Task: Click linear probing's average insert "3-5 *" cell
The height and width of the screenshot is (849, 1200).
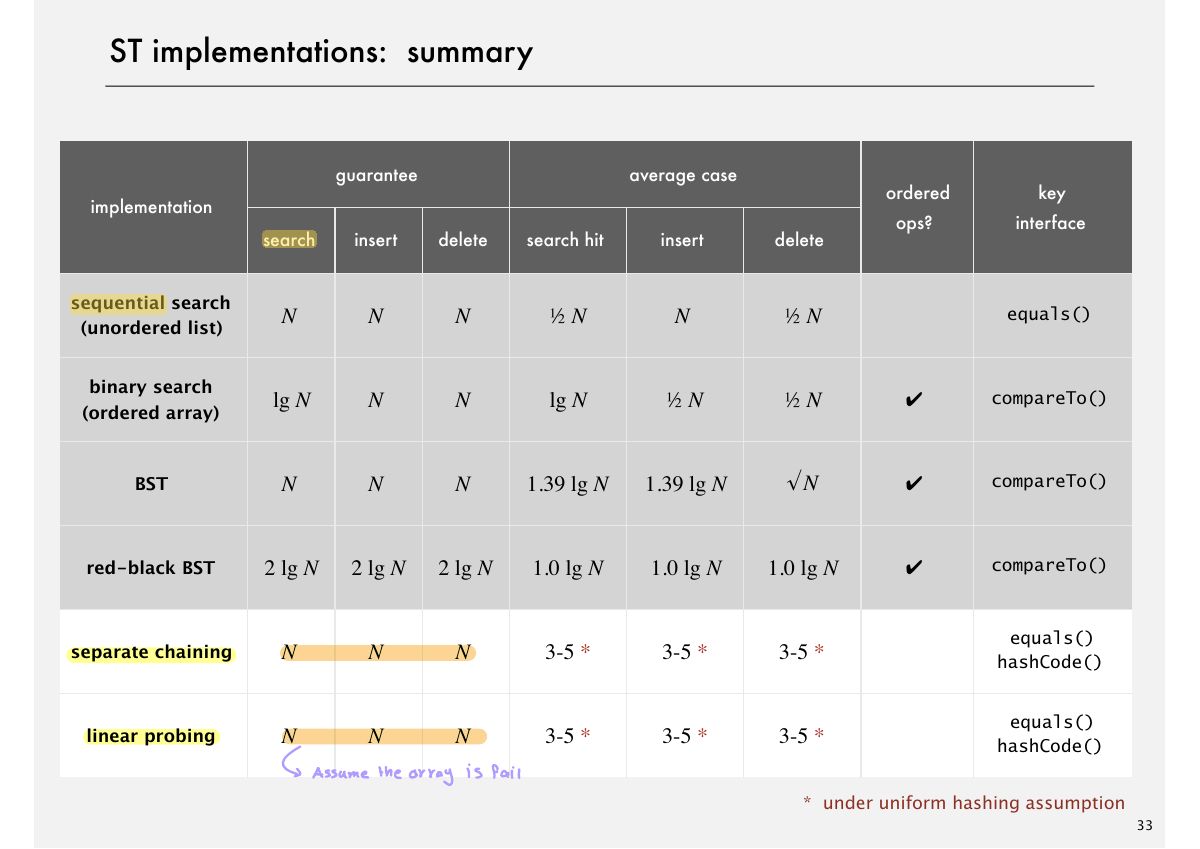Action: click(684, 737)
